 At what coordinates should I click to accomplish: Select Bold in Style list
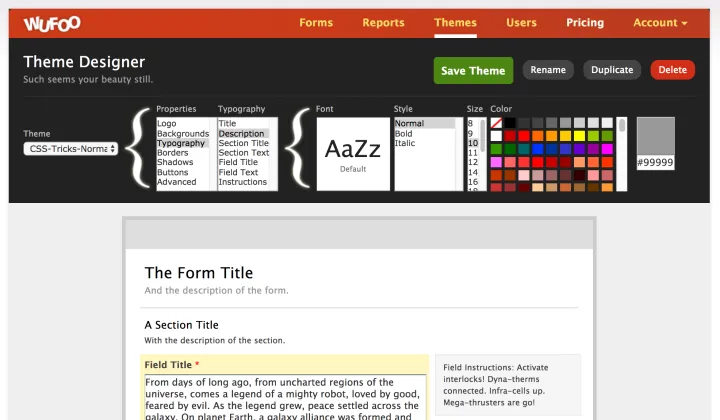pos(404,133)
